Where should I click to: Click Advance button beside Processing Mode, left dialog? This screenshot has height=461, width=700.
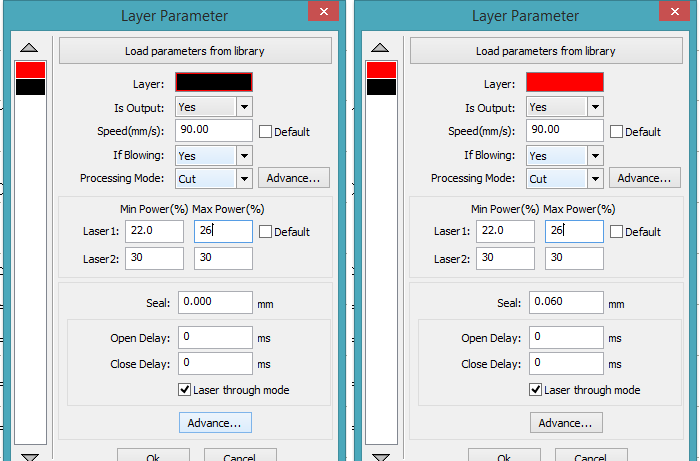[294, 178]
